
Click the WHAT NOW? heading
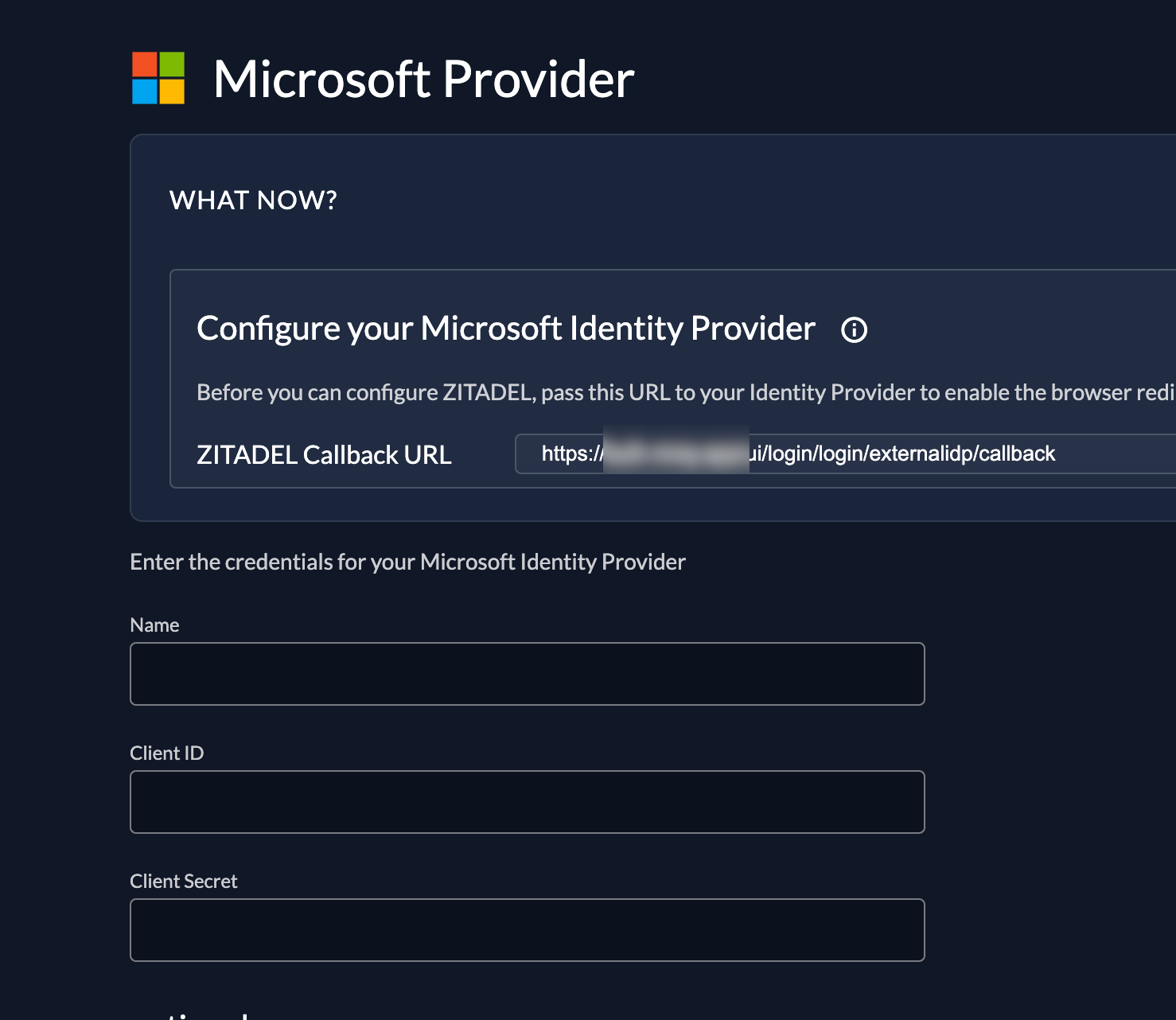[x=253, y=200]
